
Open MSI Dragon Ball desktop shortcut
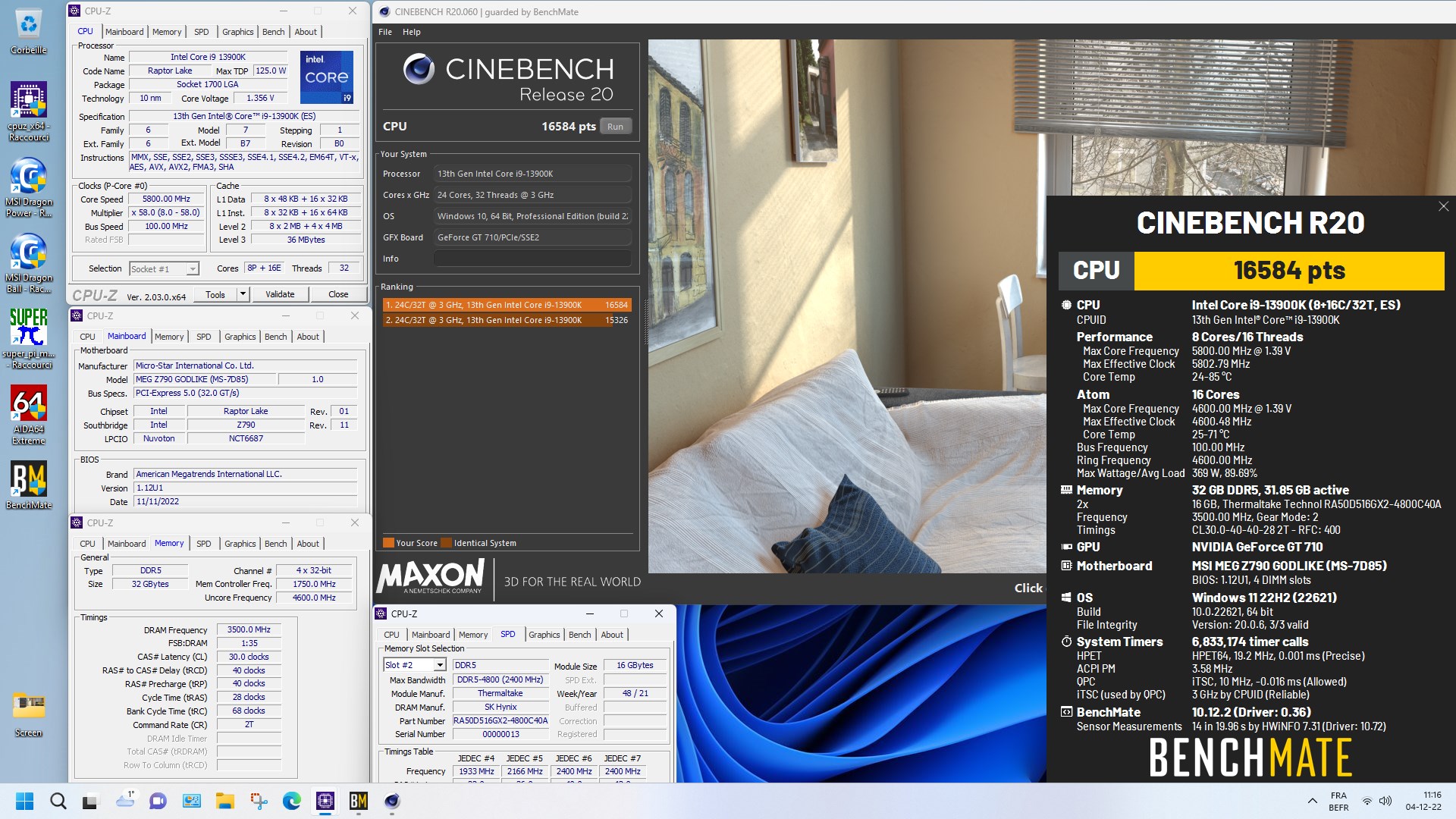(x=28, y=262)
